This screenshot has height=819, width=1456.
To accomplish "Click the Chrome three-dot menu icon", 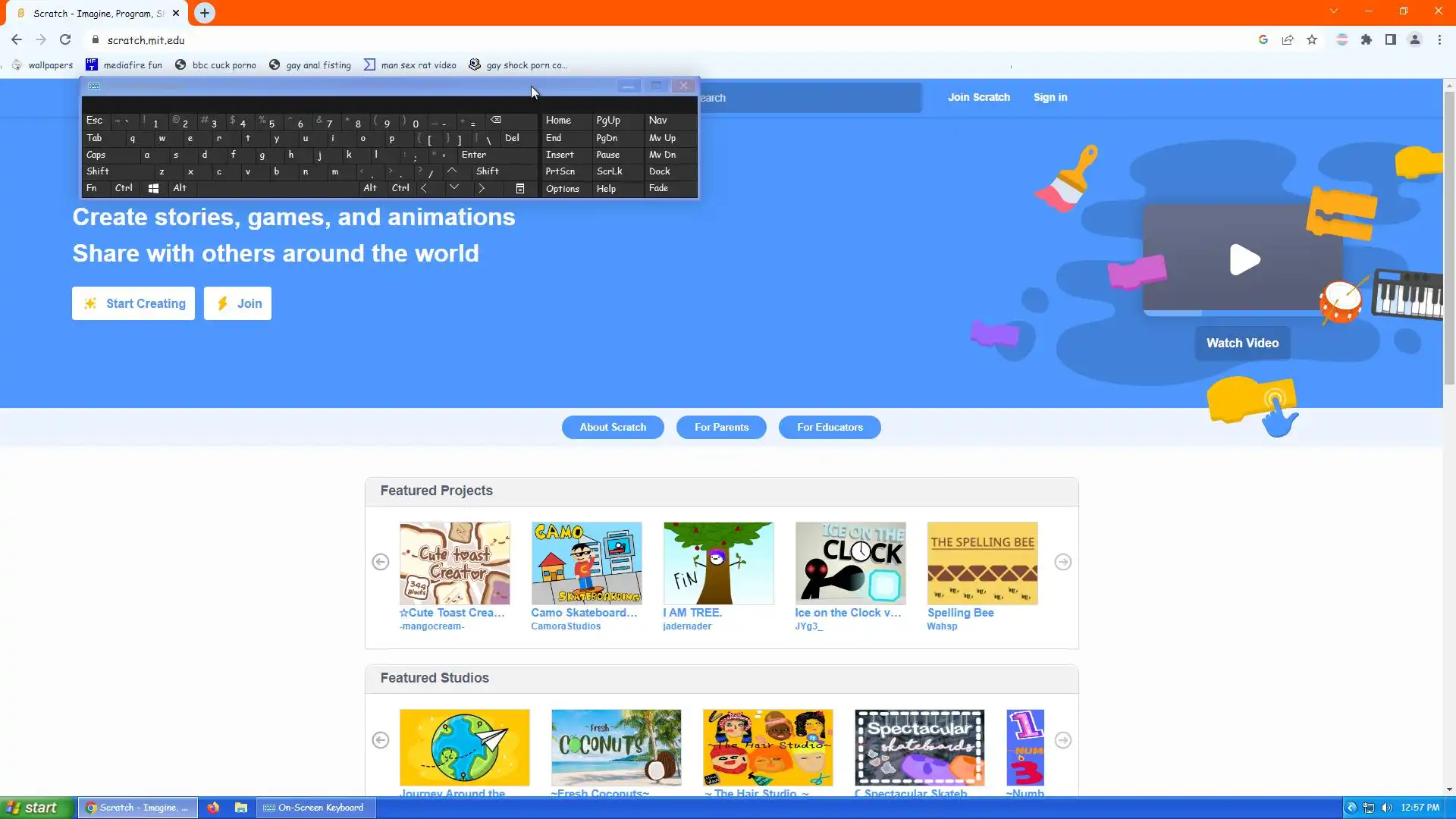I will [1439, 40].
